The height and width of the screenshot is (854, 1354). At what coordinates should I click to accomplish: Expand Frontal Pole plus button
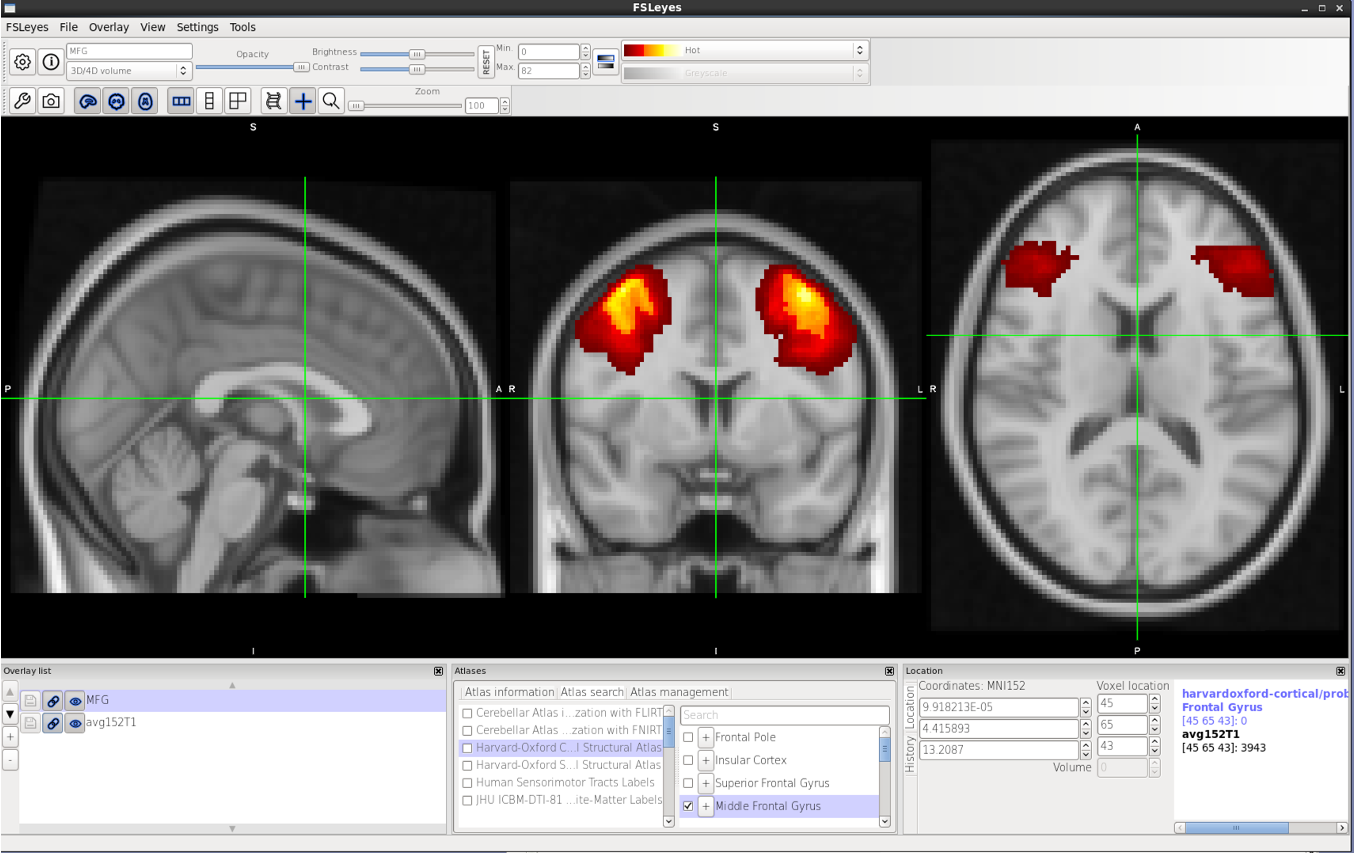[x=705, y=737]
